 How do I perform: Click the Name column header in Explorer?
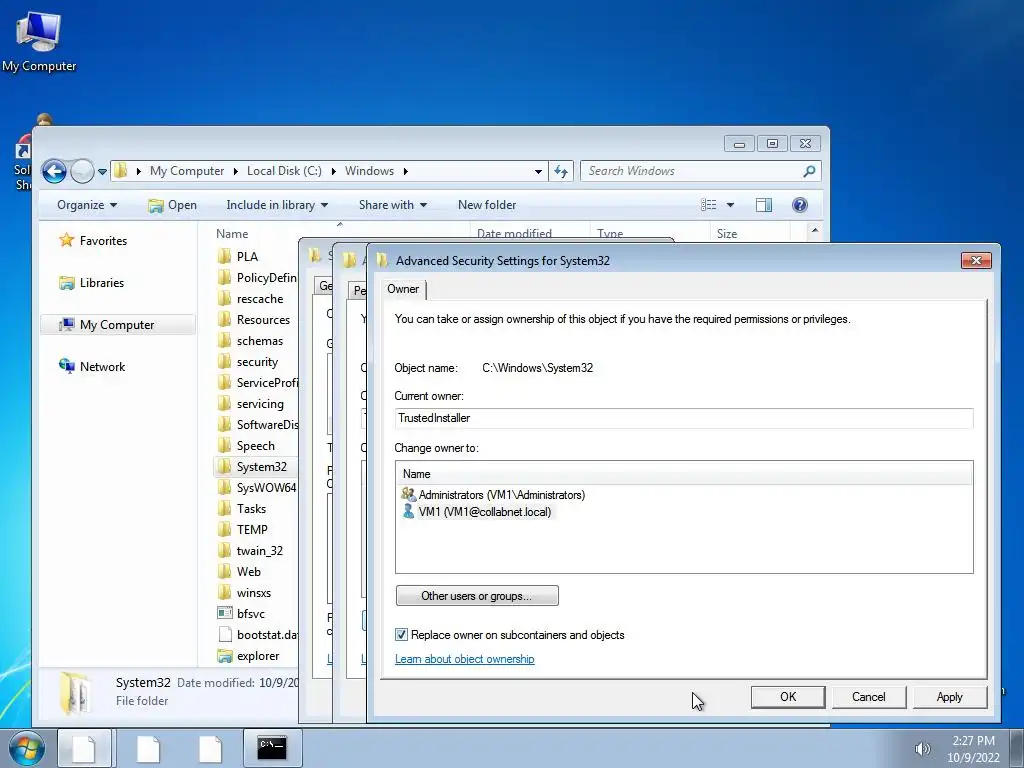232,233
